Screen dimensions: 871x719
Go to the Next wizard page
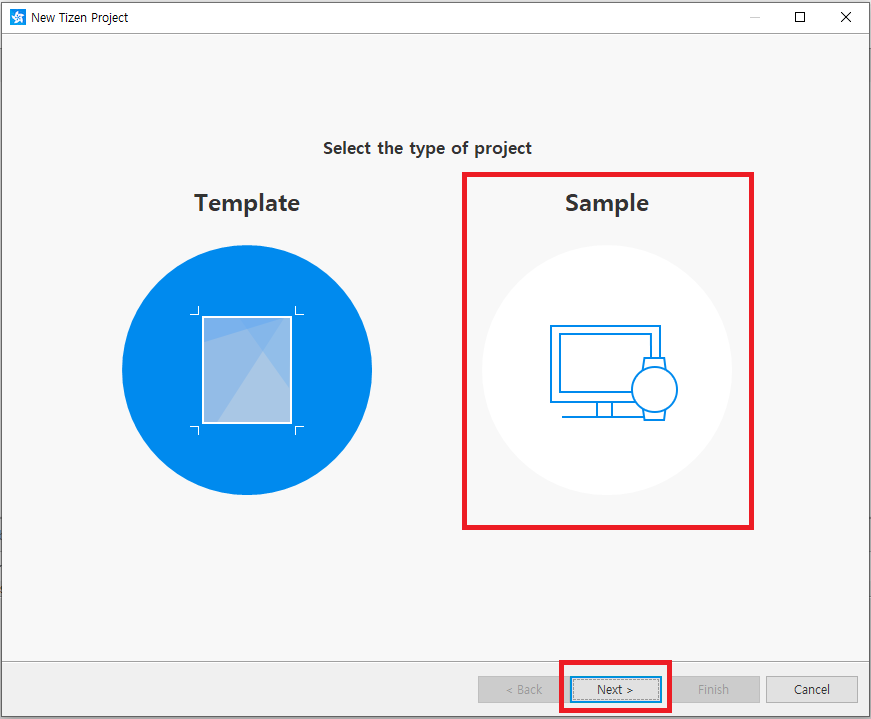(x=615, y=689)
